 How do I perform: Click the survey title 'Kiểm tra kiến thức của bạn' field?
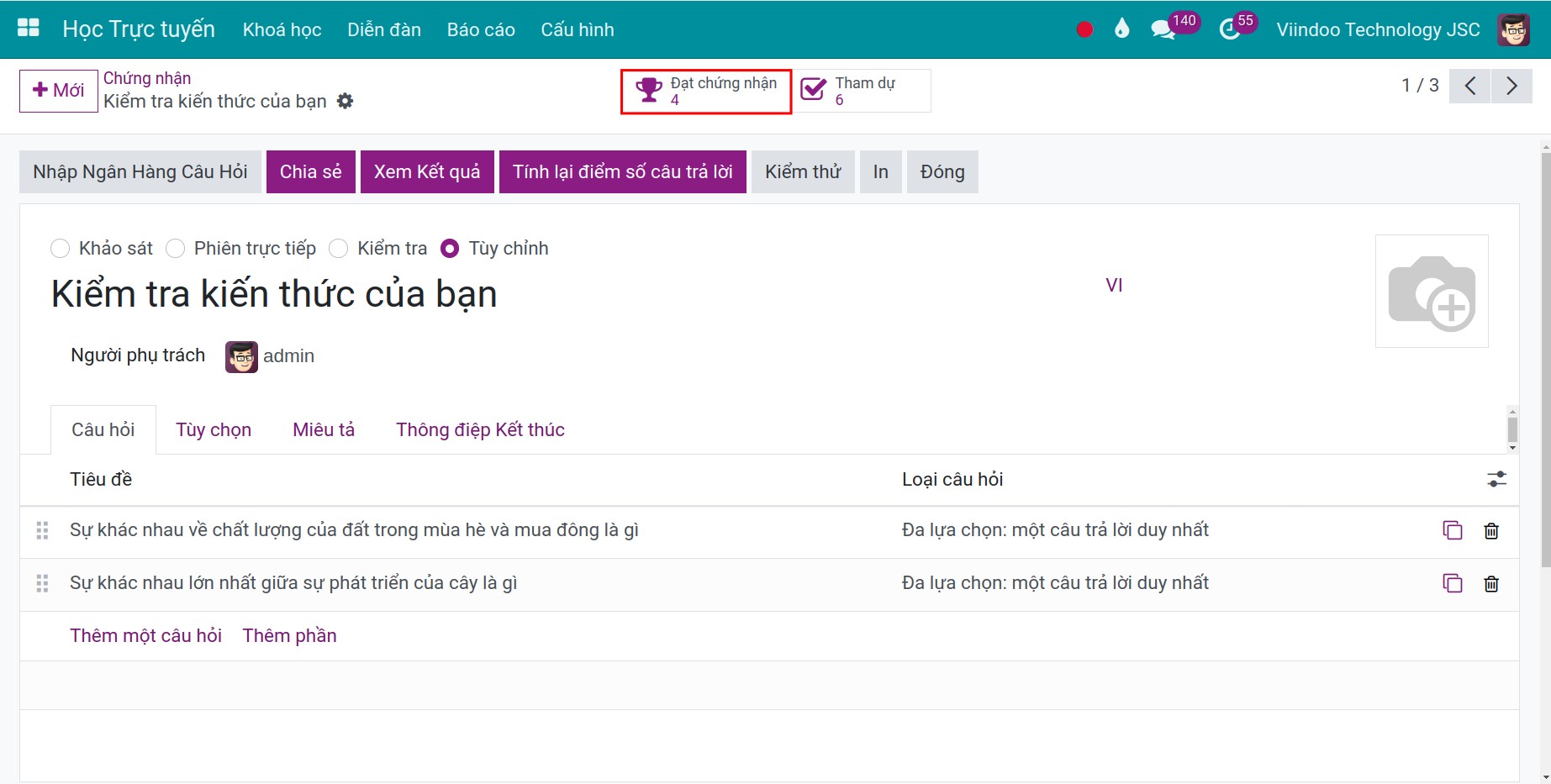point(274,294)
